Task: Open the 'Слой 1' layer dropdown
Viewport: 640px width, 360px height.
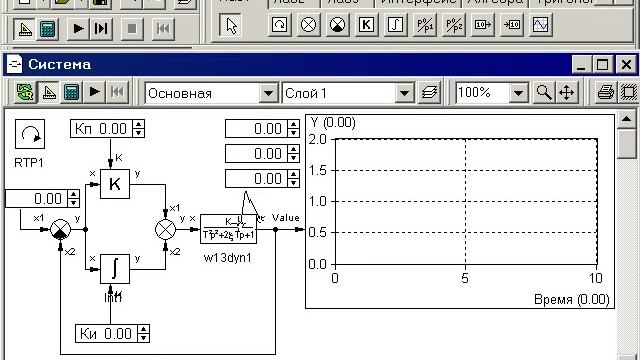Action: [404, 93]
